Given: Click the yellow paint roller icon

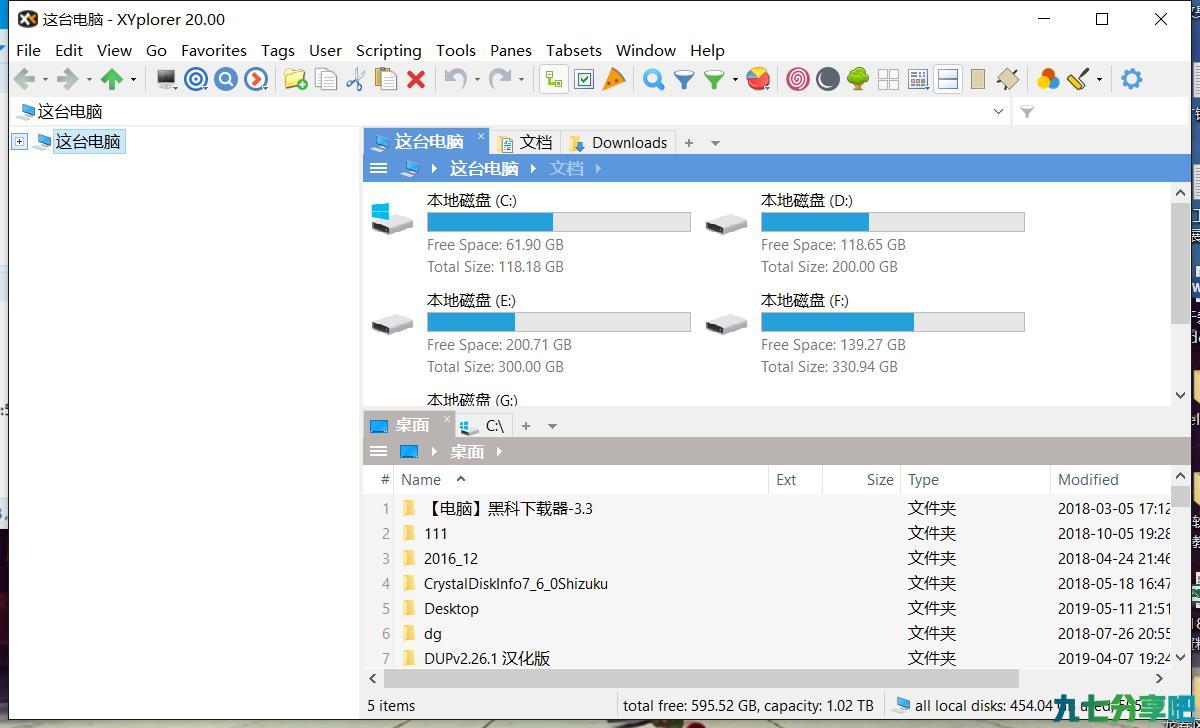Looking at the screenshot, I should [1078, 79].
